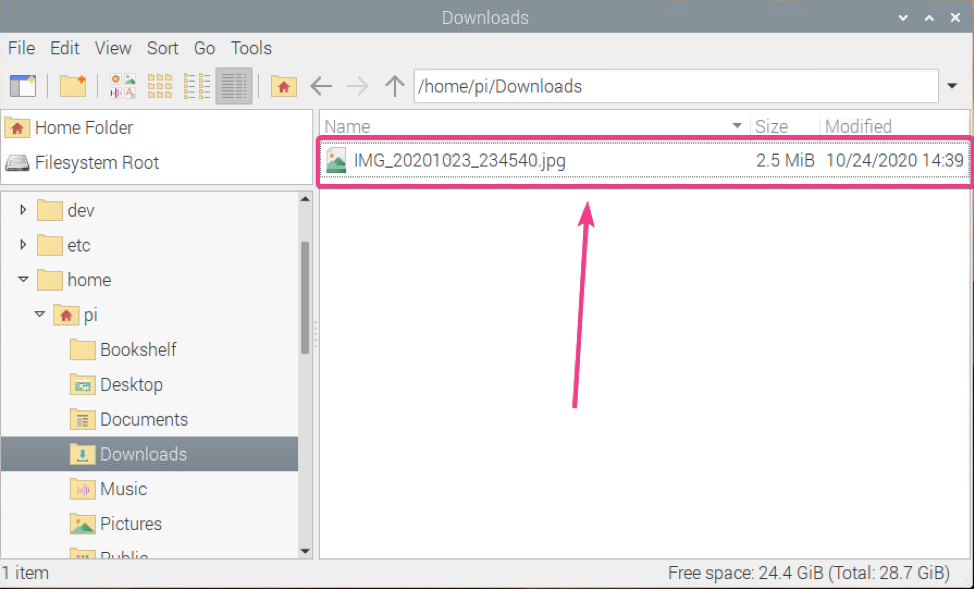Click the path bar /home/pi/Downloads

676,86
